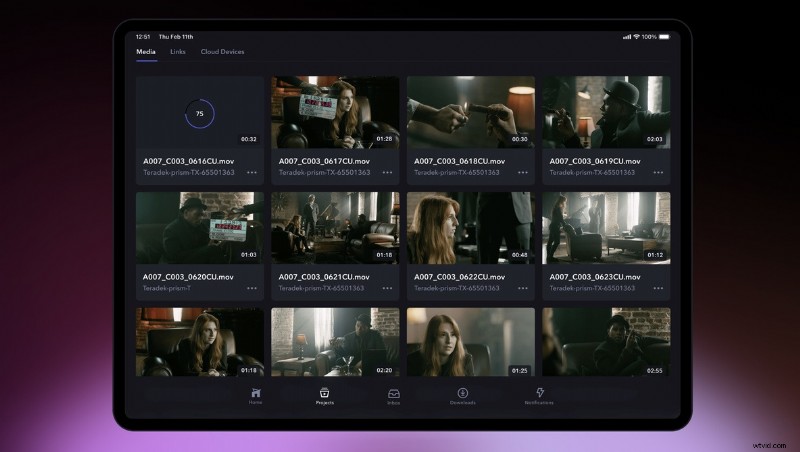Select file name A007_C003_0620CU.mov
The width and height of the screenshot is (800, 452).
click(x=188, y=277)
